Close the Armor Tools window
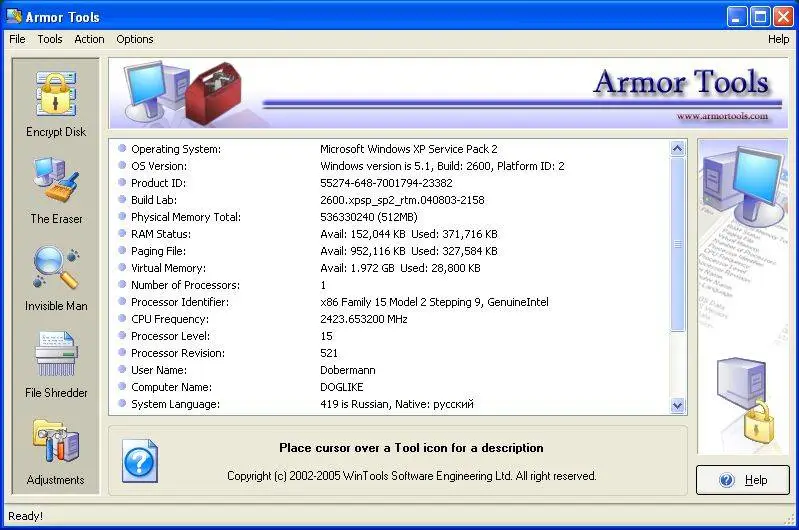The height and width of the screenshot is (530, 799). (x=783, y=17)
